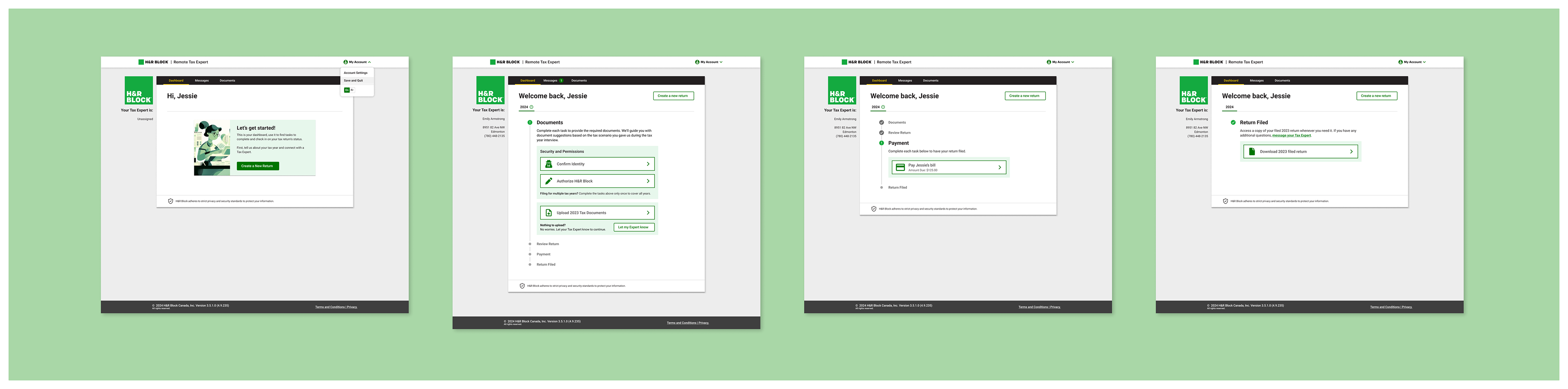Click the info icon beside 2024 on Payment screen
This screenshot has width=1568, height=389.
[883, 107]
